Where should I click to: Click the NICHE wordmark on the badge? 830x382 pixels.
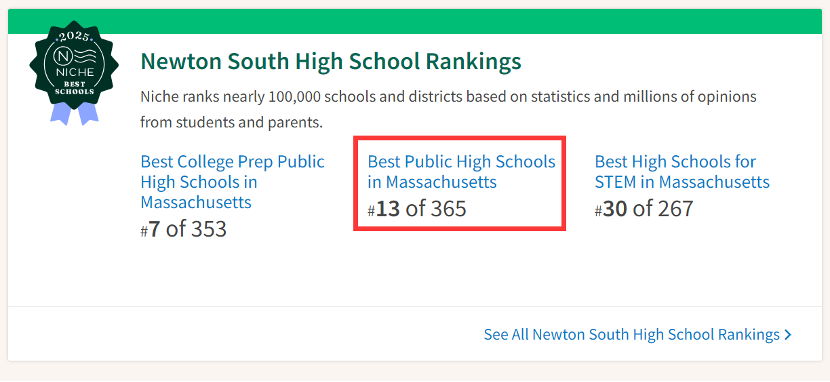click(74, 72)
